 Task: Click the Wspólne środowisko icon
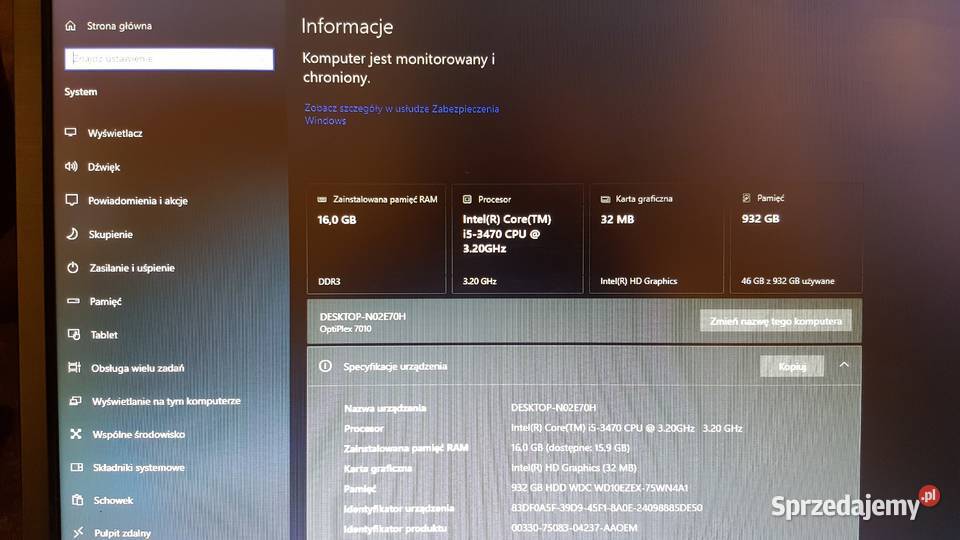[76, 433]
